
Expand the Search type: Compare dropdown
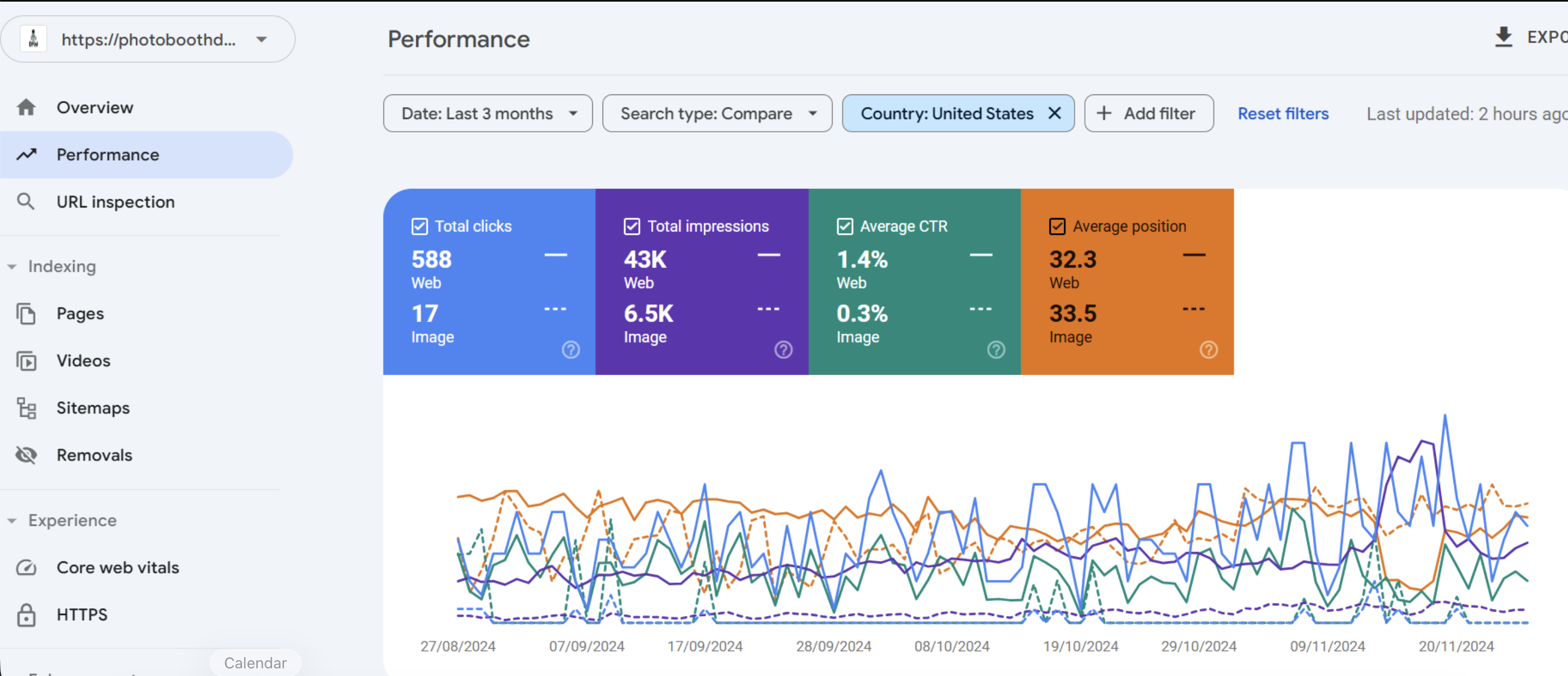tap(717, 113)
